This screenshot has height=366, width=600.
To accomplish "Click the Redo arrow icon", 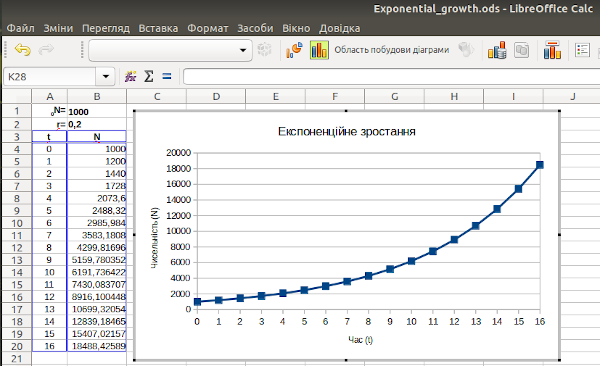I will pos(46,50).
